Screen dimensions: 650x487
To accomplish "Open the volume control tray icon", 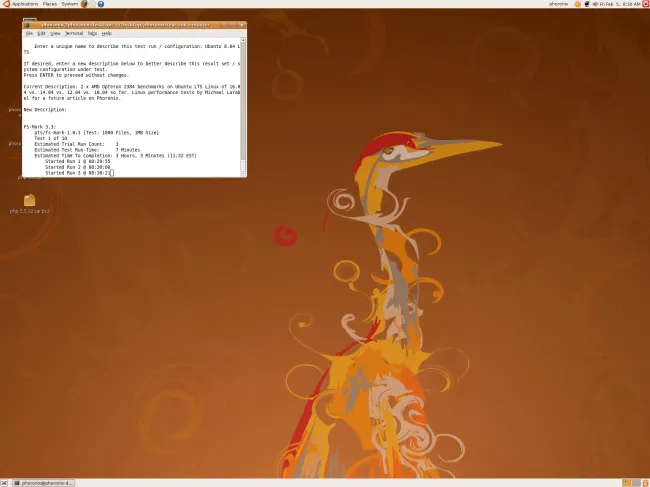I will 593,4.
